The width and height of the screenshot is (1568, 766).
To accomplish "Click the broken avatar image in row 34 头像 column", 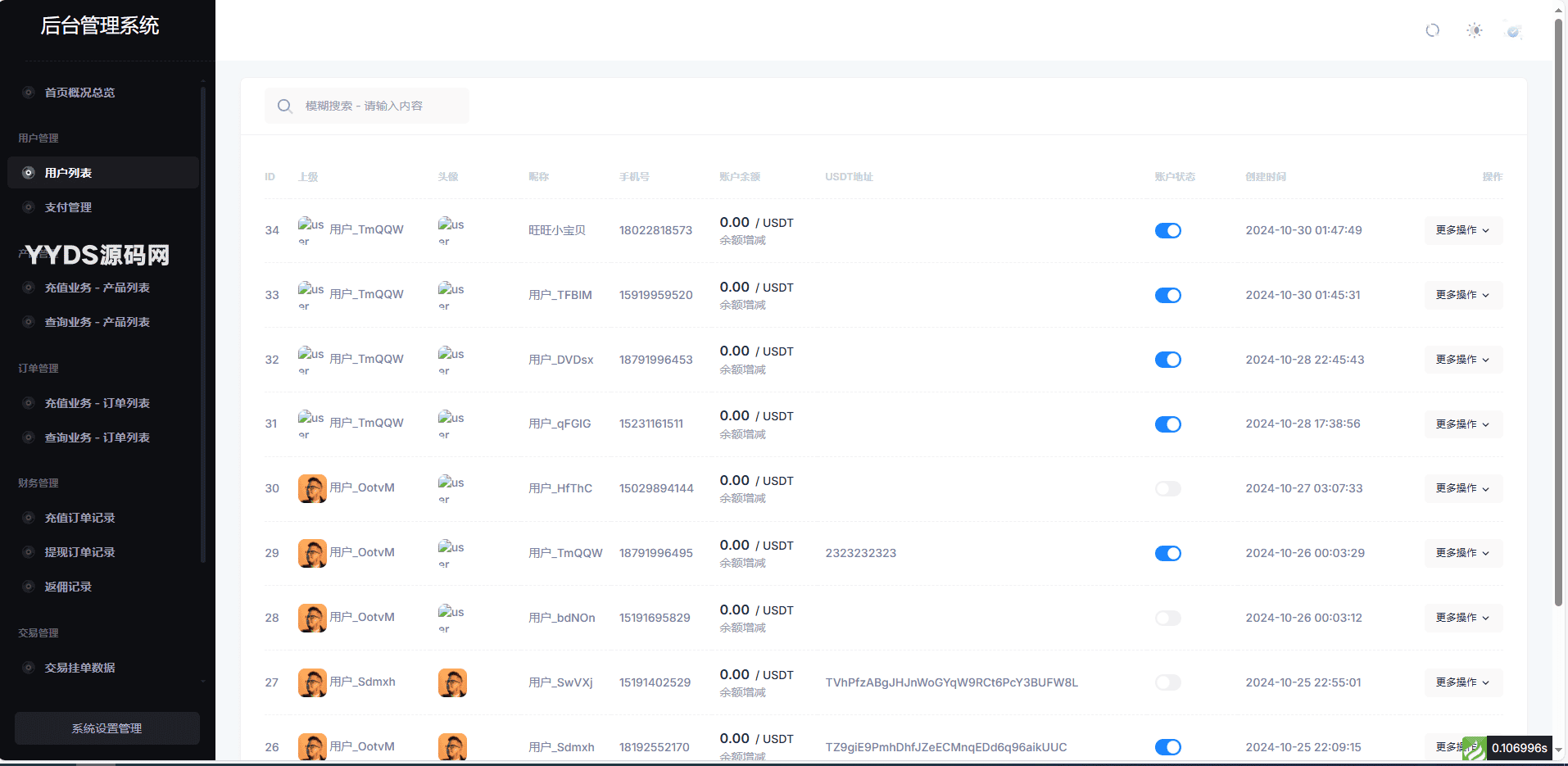I will pos(451,230).
